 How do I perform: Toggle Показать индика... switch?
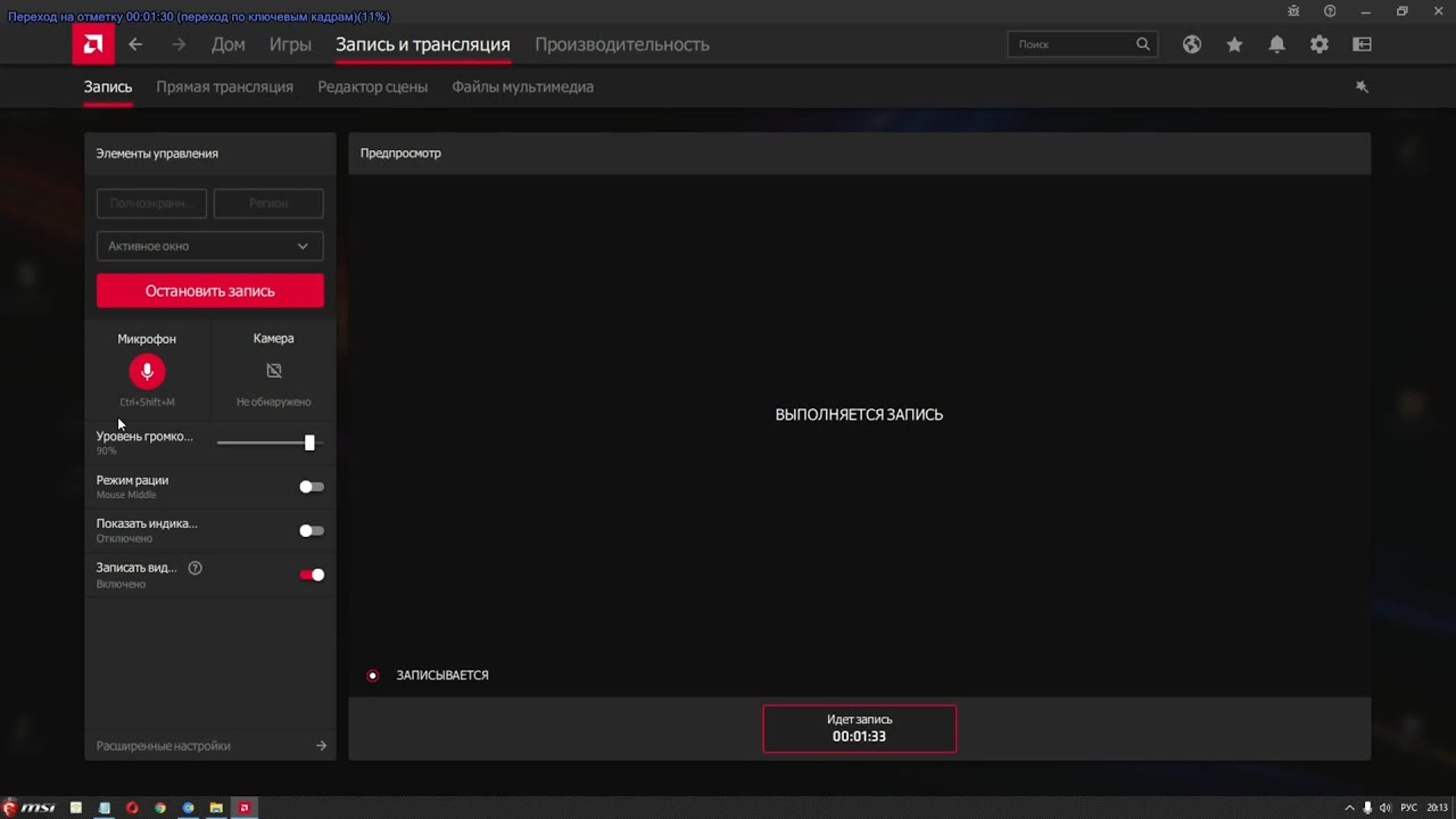coord(311,531)
